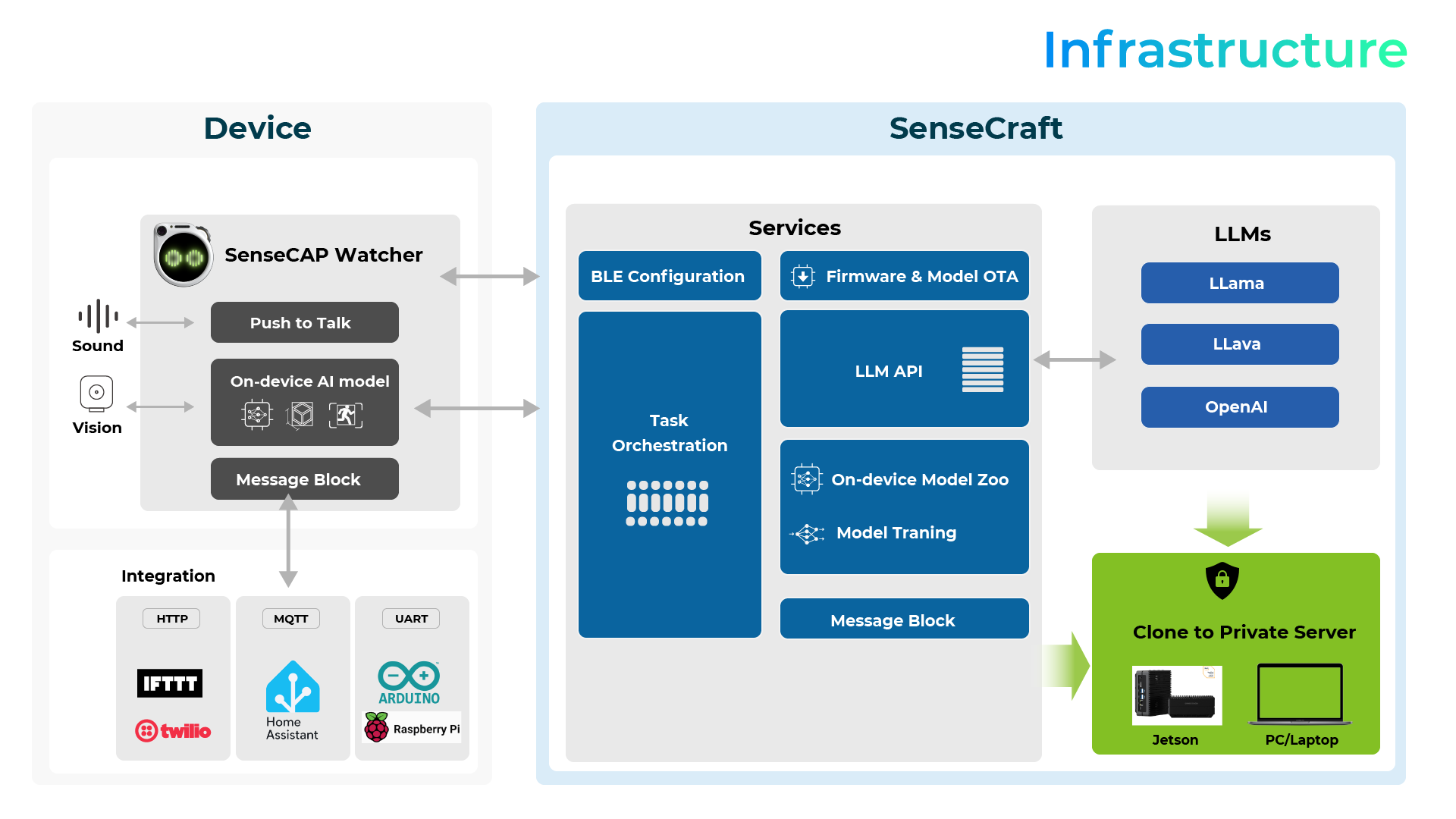Click the Firmware & Model OTA download icon
The height and width of the screenshot is (819, 1456).
(x=802, y=276)
